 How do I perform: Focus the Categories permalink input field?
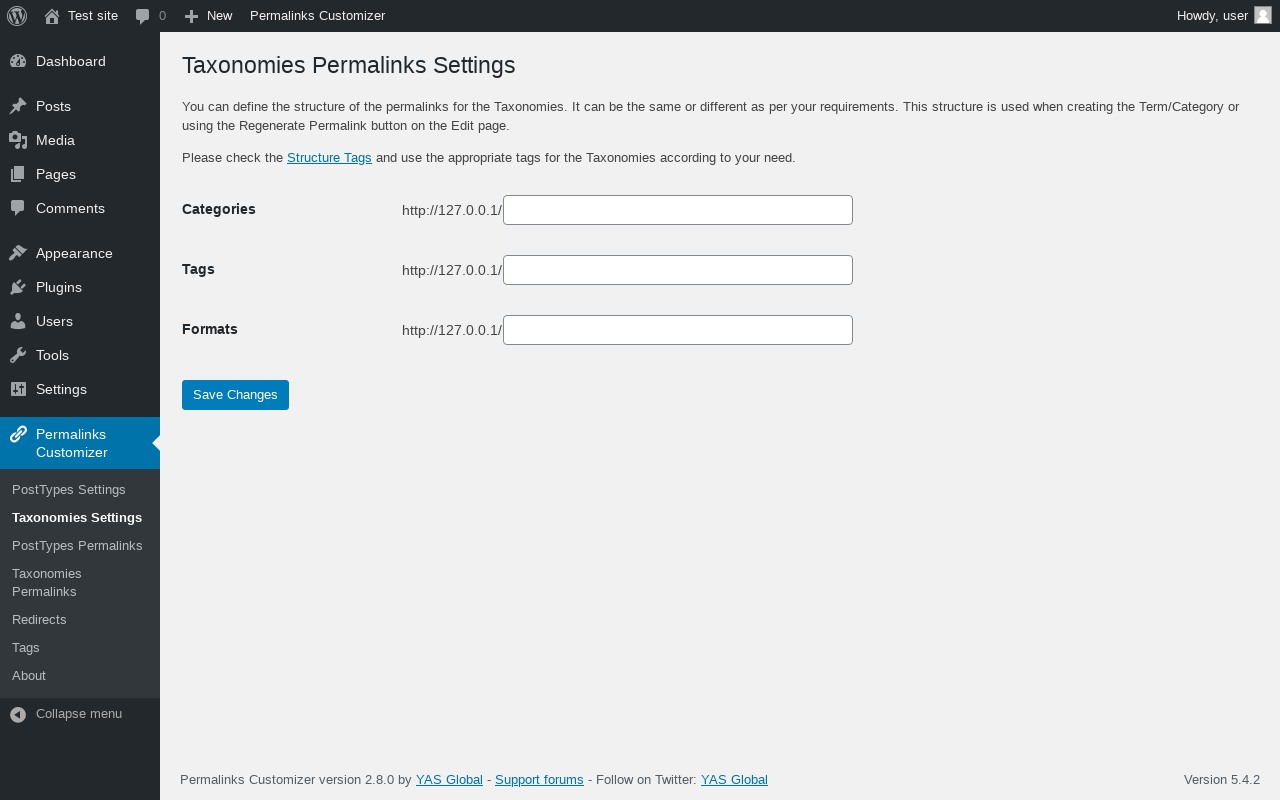click(678, 210)
